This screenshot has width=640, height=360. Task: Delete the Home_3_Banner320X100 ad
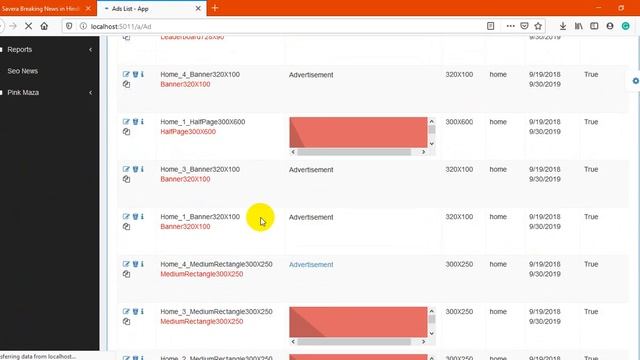[135, 169]
